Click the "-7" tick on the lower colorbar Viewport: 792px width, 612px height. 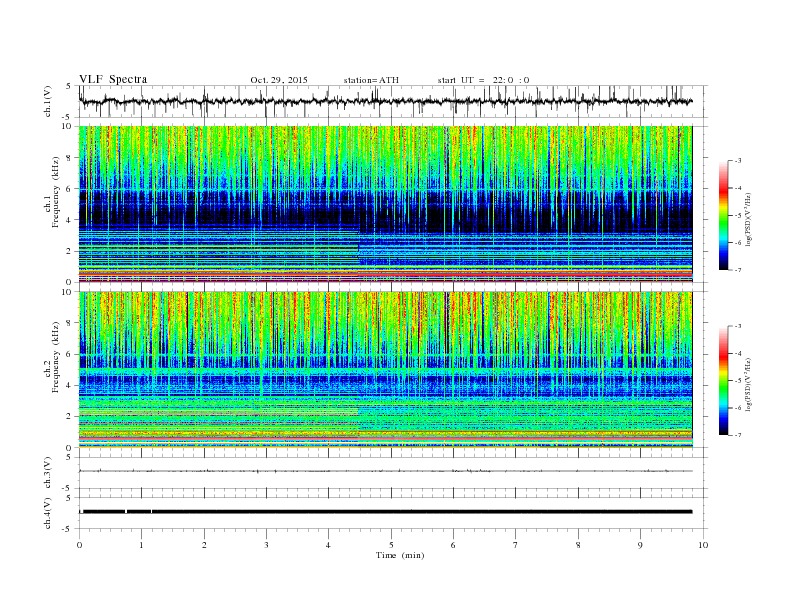737,435
